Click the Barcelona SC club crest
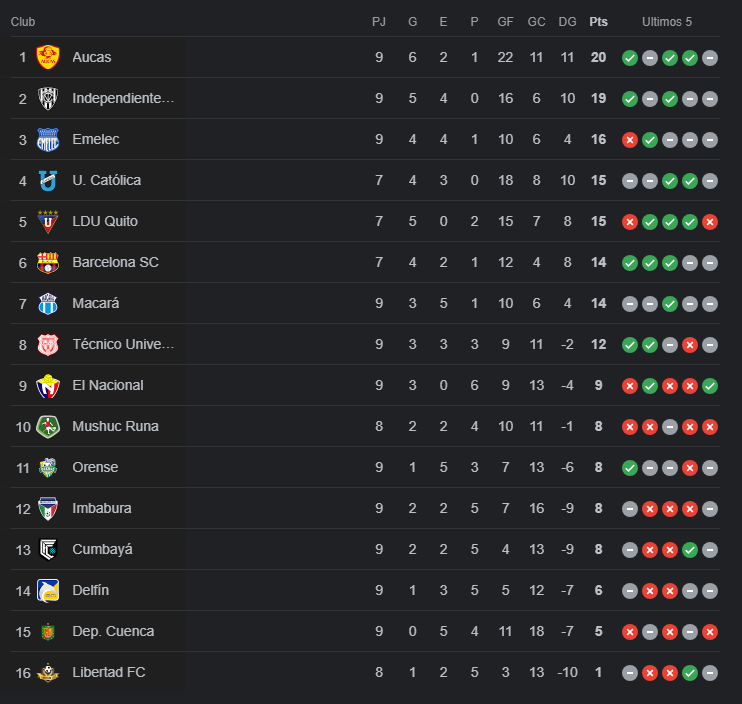742x704 pixels. coord(48,262)
